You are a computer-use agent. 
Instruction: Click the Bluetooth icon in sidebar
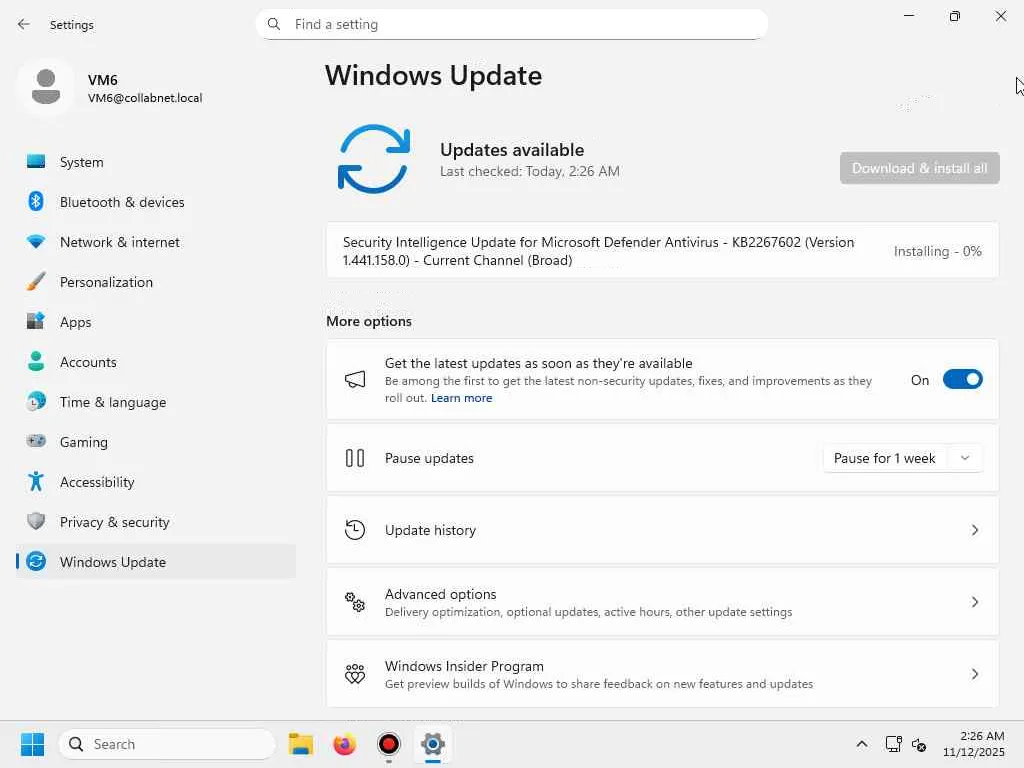tap(36, 201)
